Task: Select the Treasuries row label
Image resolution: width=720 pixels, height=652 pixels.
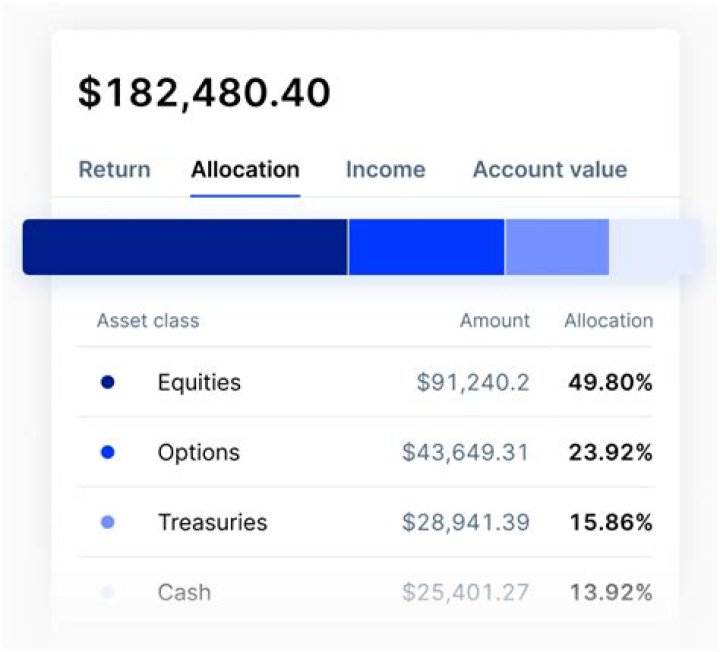Action: tap(212, 522)
